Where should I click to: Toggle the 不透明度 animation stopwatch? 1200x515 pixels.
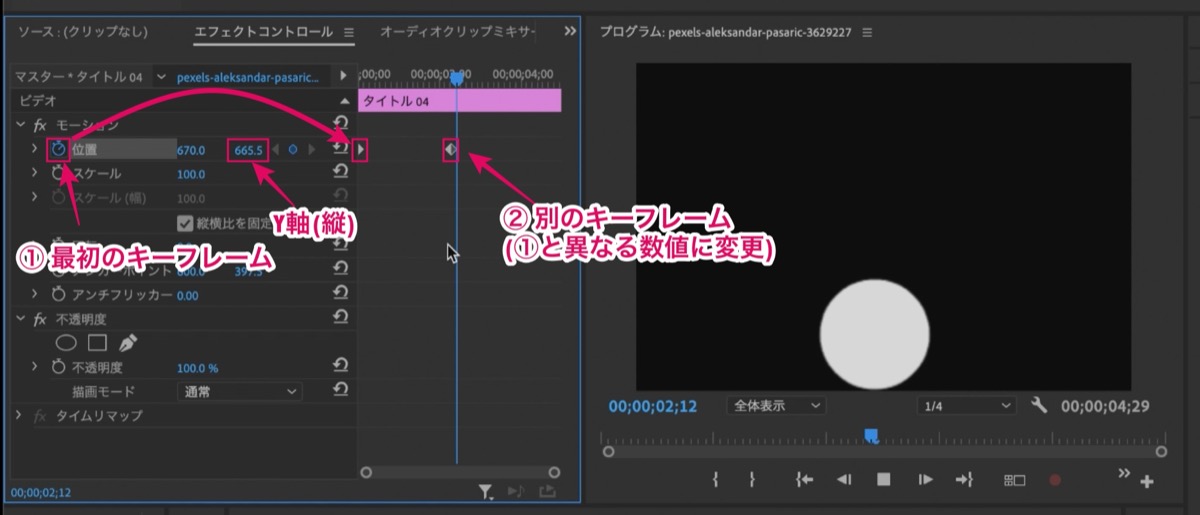pos(58,367)
